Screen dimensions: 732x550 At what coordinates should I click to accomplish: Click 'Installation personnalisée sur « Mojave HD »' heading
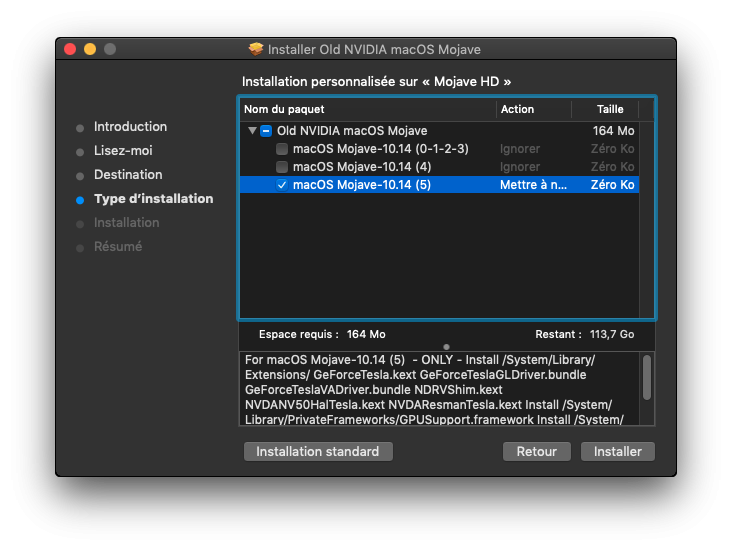click(376, 82)
